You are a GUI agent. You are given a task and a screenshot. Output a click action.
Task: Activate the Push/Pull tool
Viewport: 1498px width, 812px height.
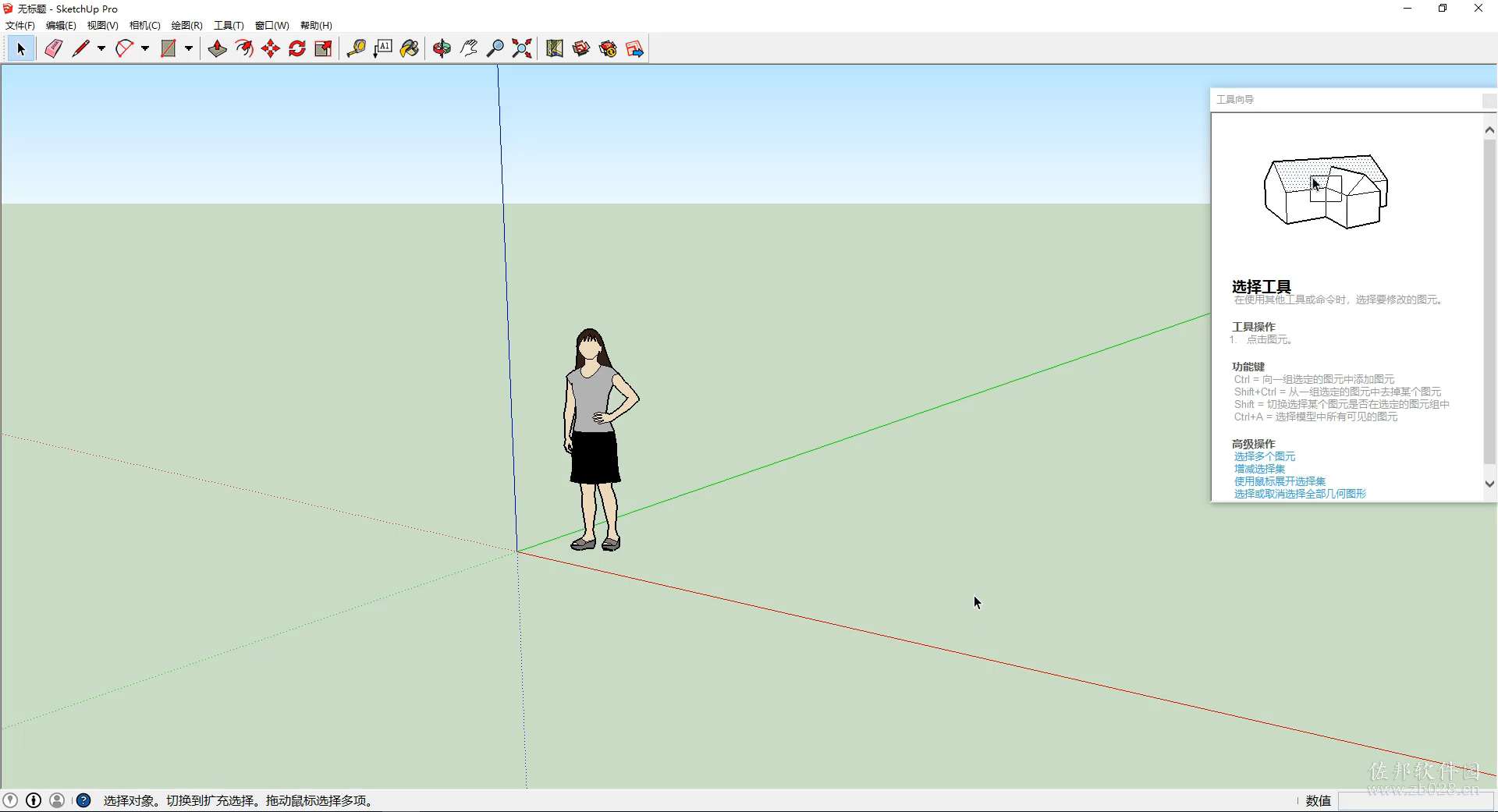[x=218, y=49]
